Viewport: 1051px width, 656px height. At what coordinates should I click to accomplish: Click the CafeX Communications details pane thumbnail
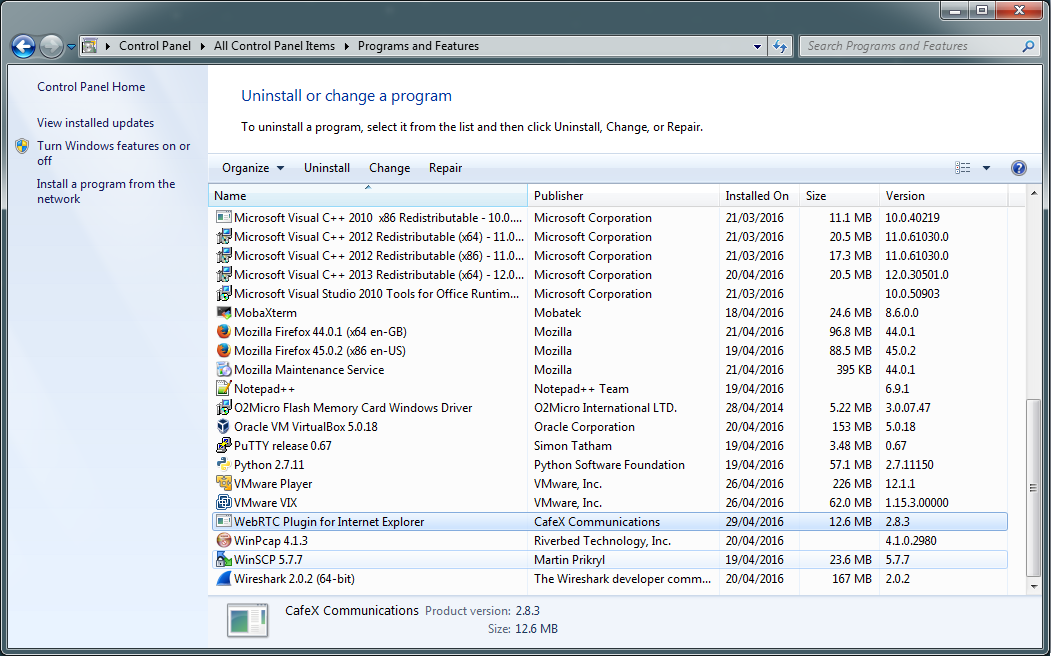coord(247,620)
